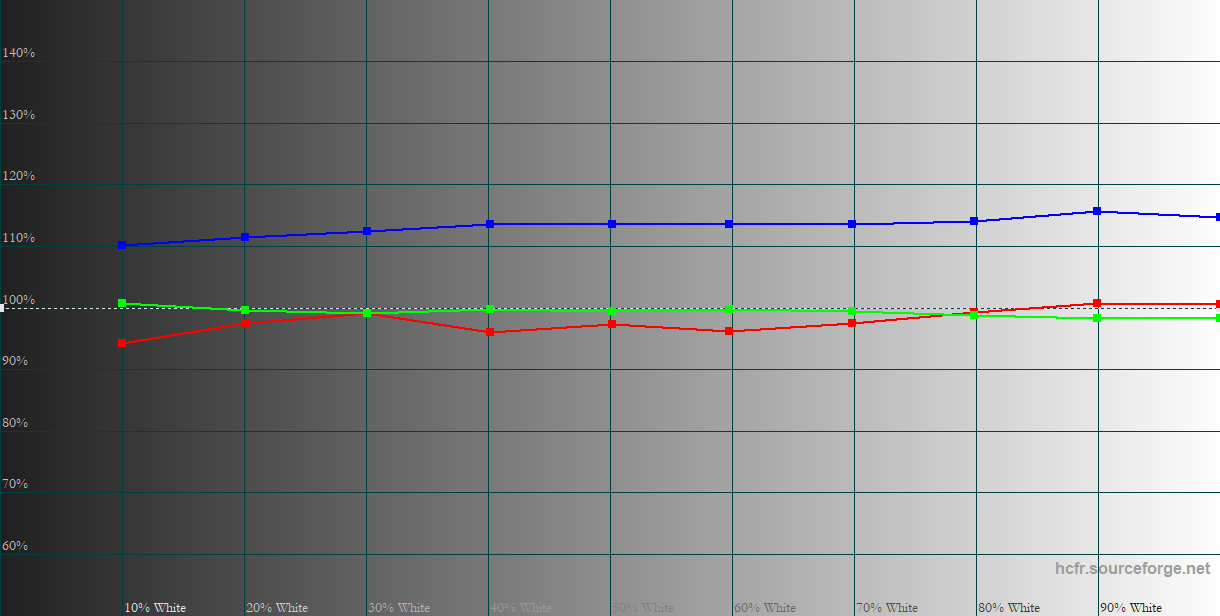The height and width of the screenshot is (616, 1220).
Task: Pick the green point at 70% White
Action: click(x=852, y=311)
